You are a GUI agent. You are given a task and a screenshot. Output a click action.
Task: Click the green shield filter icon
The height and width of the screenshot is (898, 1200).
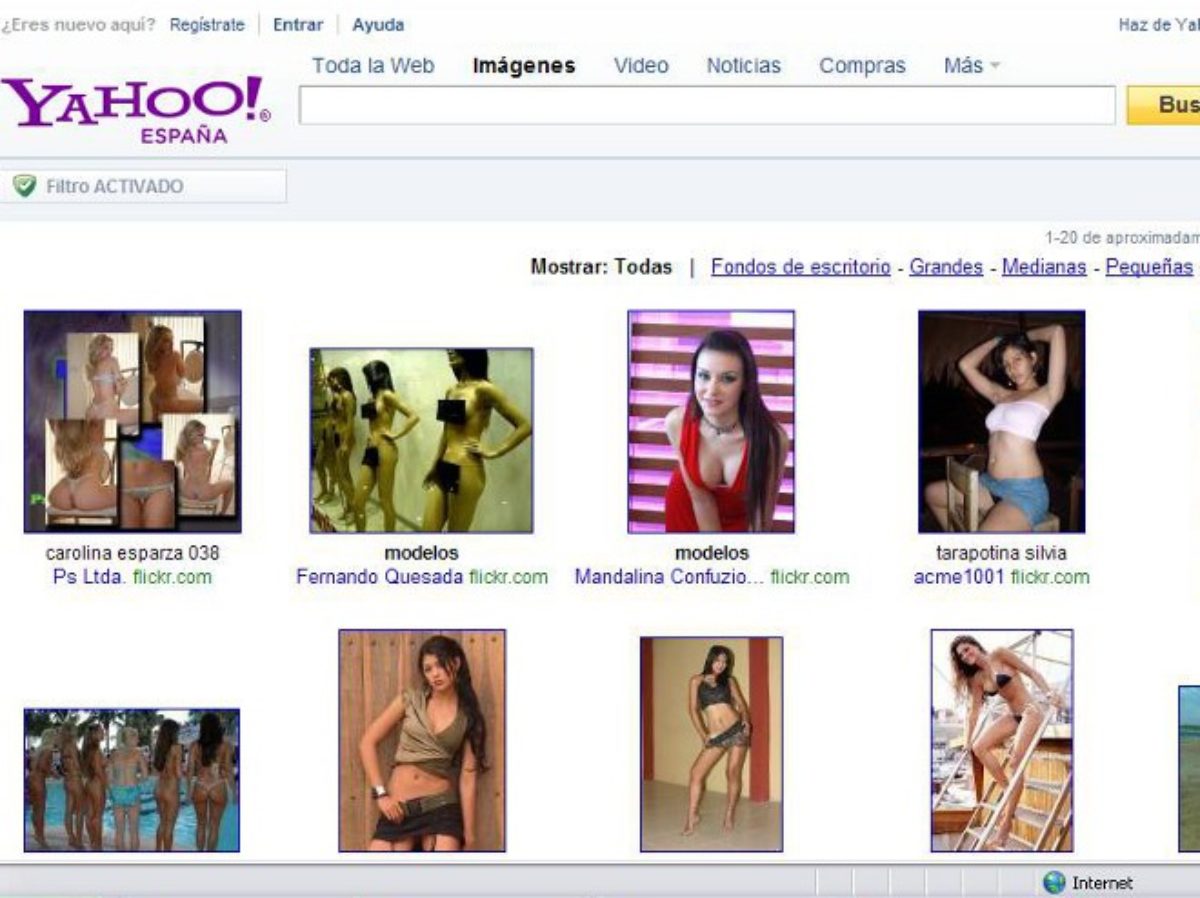[25, 186]
